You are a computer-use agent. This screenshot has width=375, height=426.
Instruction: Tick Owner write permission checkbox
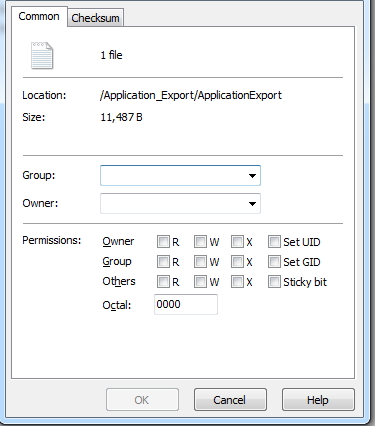[200, 241]
